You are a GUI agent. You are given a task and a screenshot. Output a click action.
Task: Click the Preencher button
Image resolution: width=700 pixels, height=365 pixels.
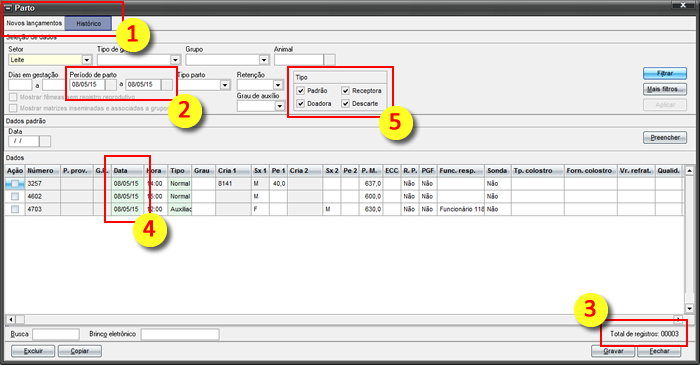[665, 137]
